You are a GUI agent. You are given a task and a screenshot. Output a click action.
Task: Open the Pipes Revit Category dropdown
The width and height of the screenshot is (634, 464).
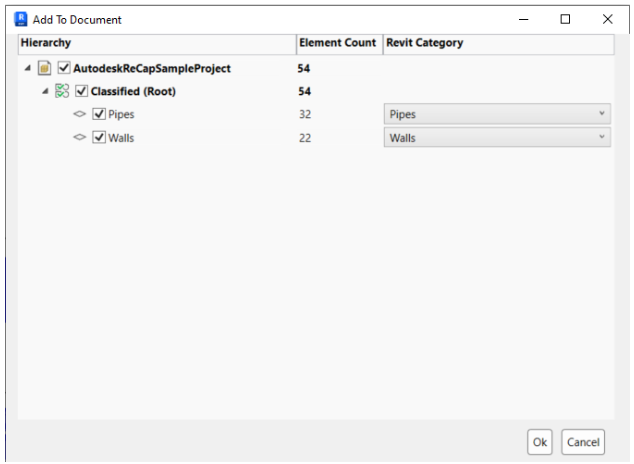pos(497,114)
